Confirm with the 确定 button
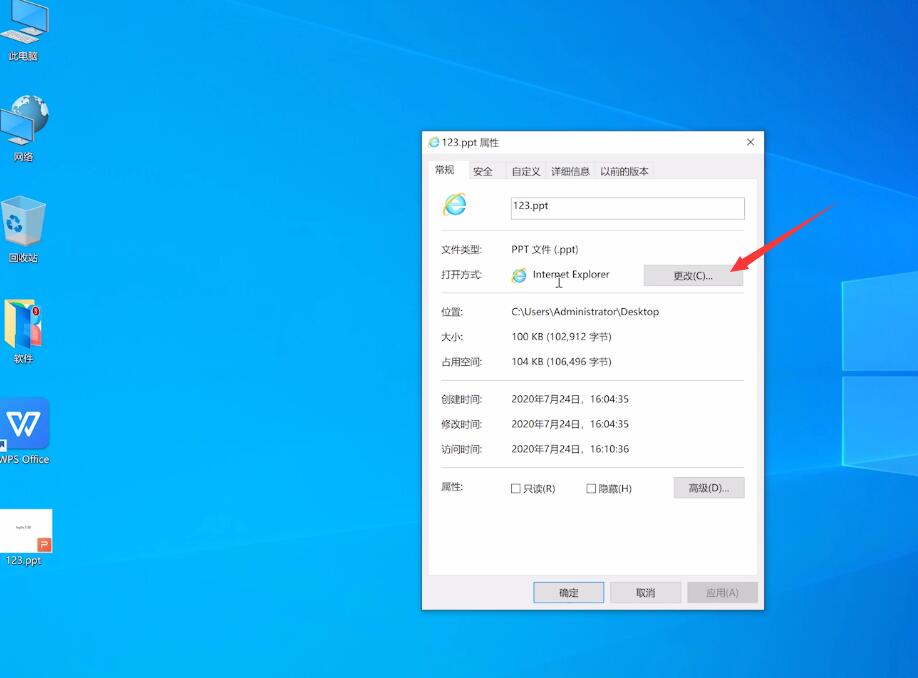Image resolution: width=918 pixels, height=678 pixels. pos(568,593)
